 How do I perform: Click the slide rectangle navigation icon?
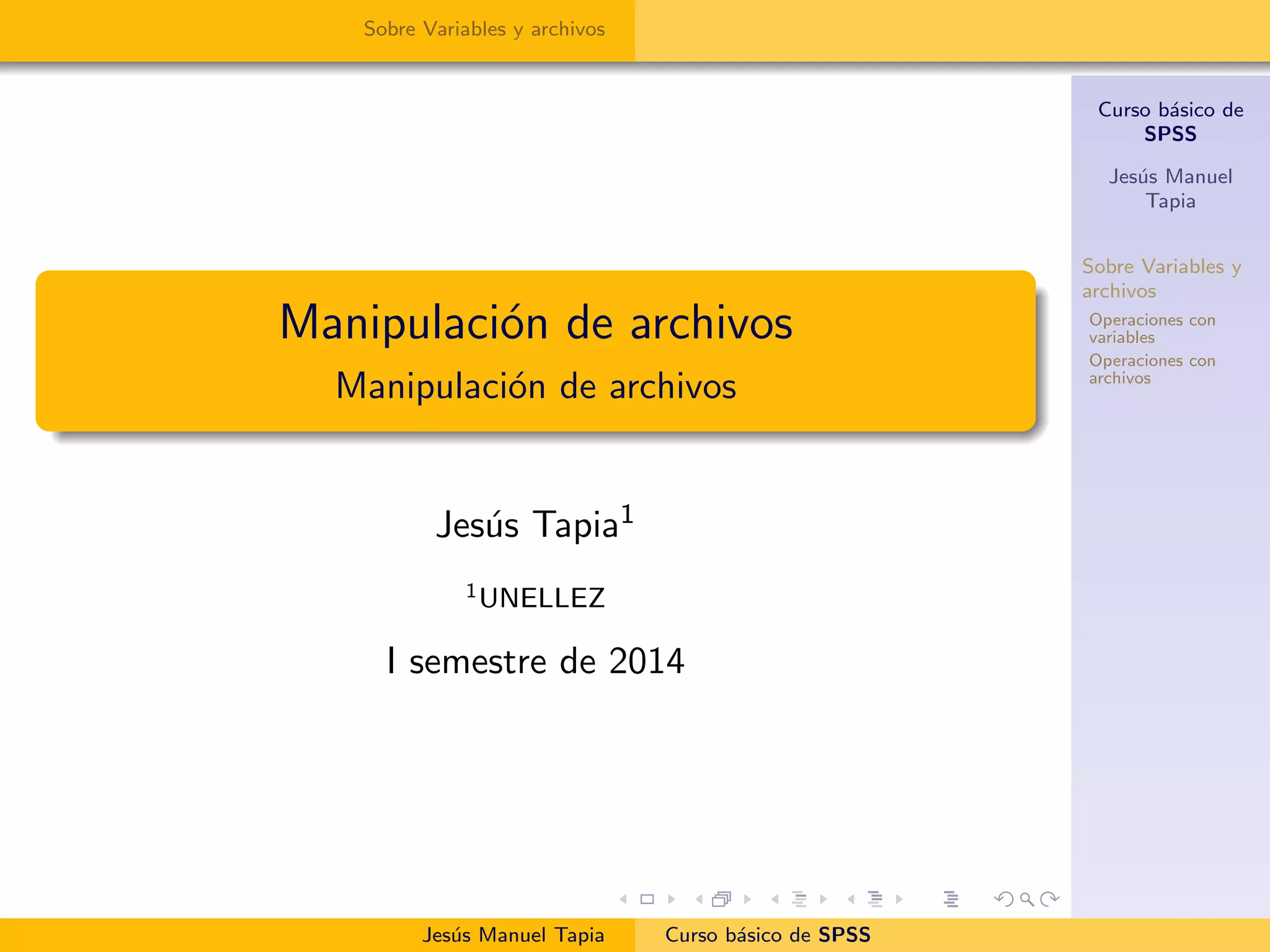tap(647, 899)
